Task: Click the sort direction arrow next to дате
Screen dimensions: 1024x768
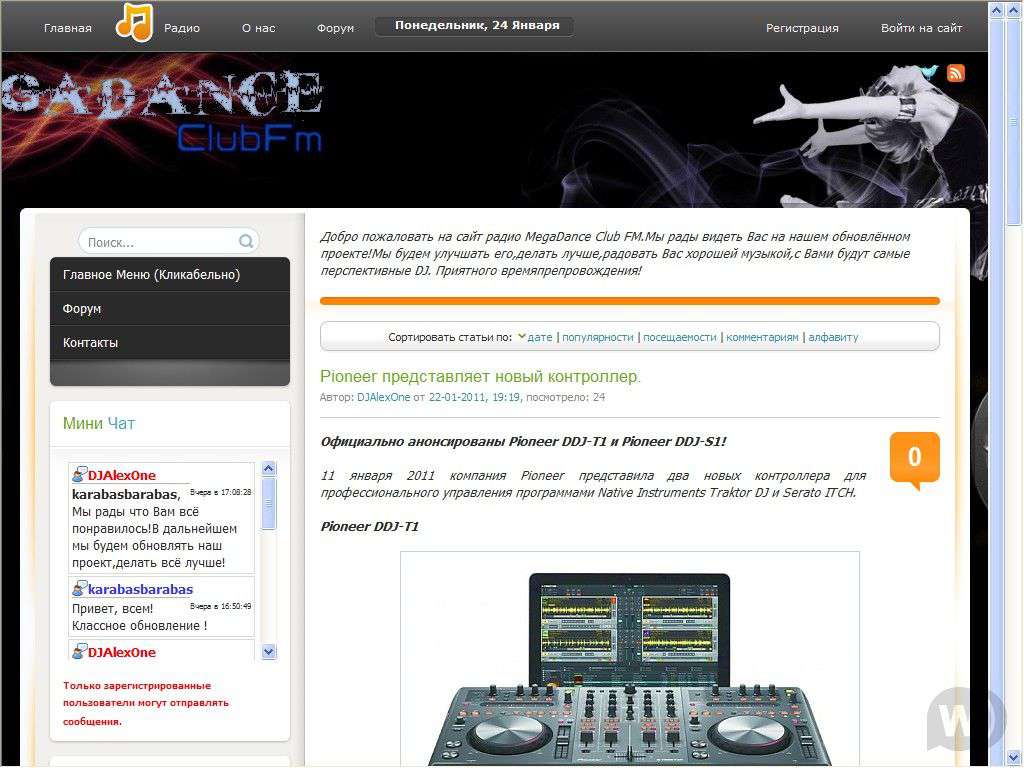Action: (522, 337)
